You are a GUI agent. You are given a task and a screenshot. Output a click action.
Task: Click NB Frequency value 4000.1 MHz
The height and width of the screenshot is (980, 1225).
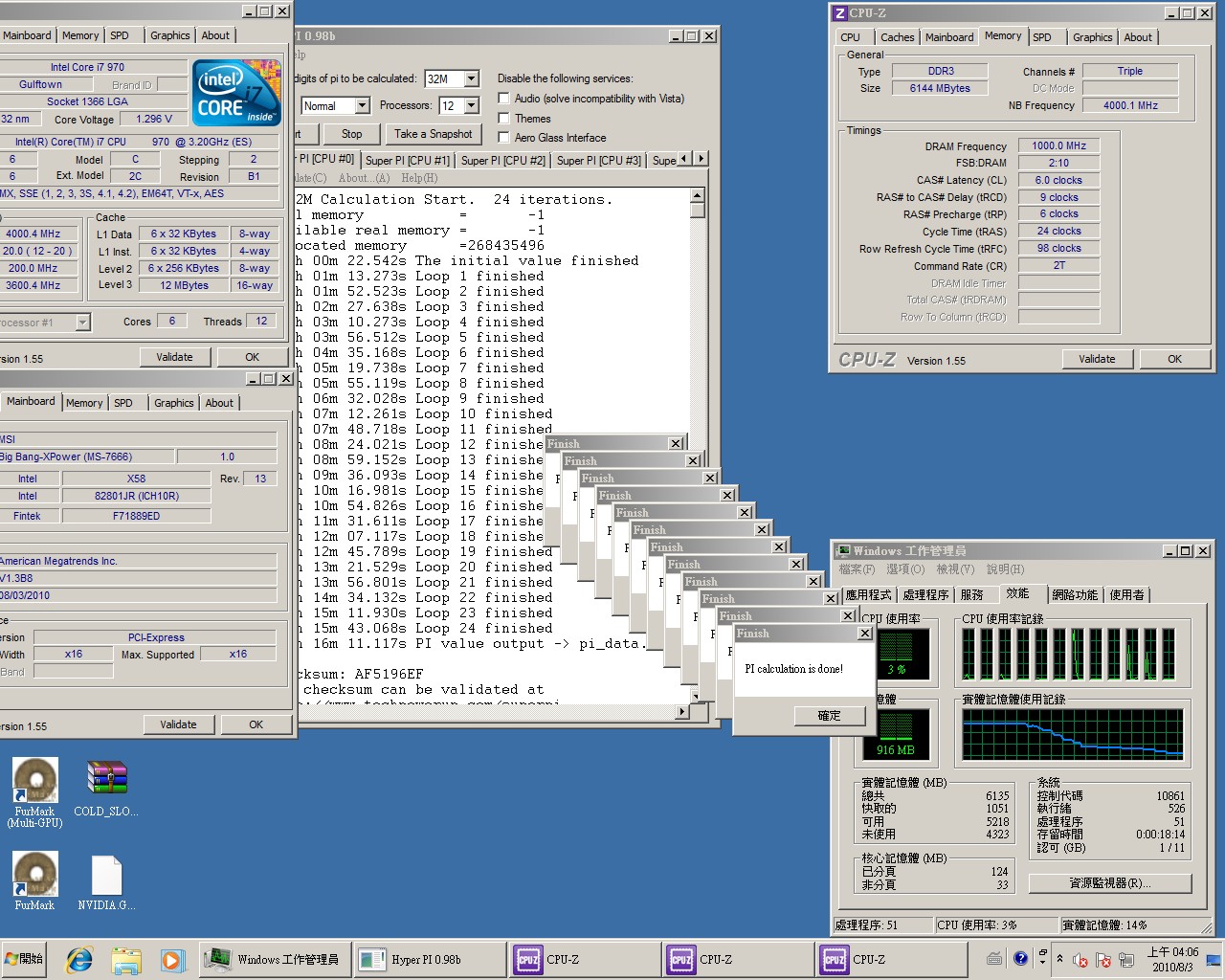[x=1130, y=105]
